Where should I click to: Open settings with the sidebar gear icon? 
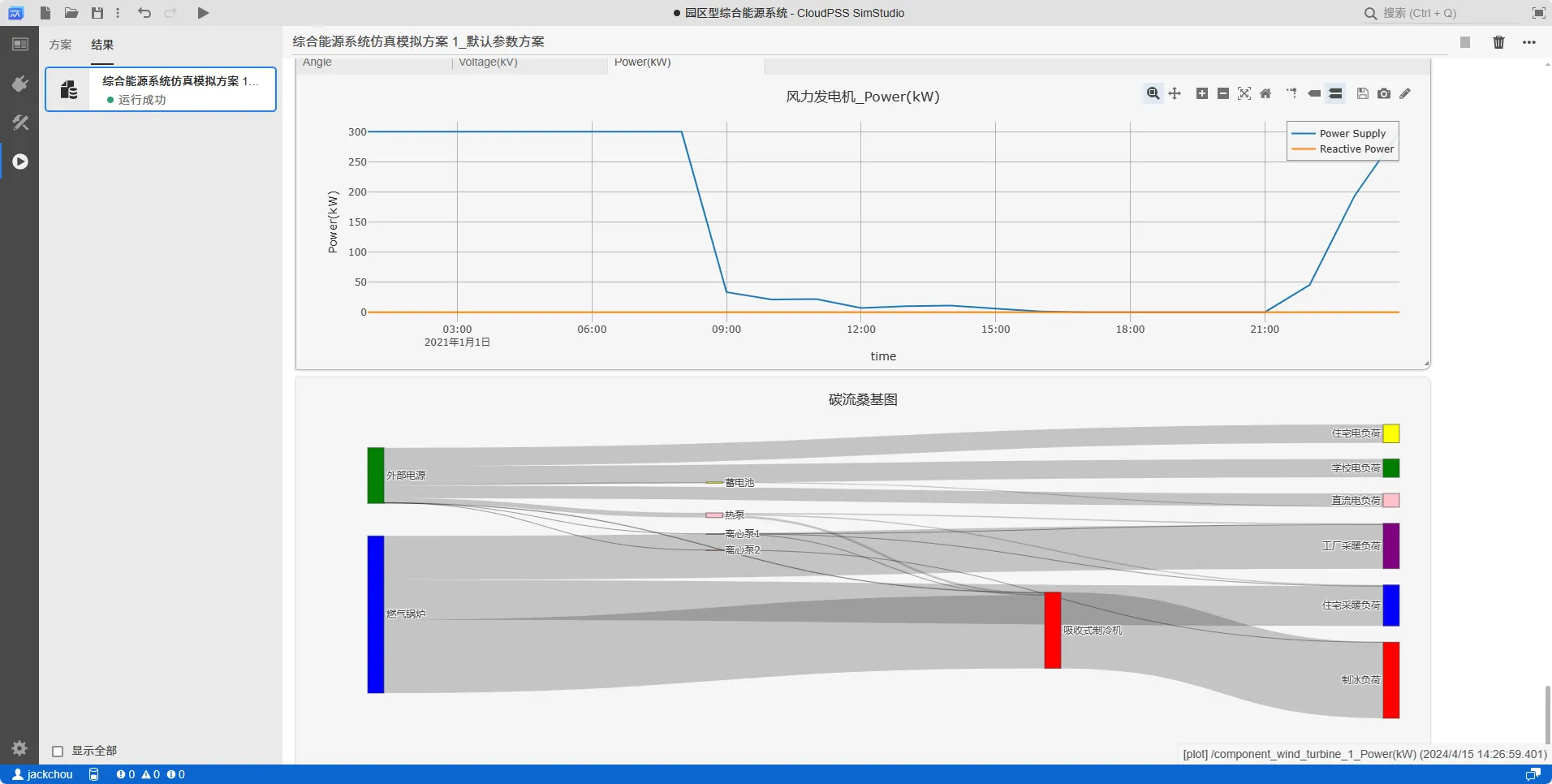pos(19,748)
